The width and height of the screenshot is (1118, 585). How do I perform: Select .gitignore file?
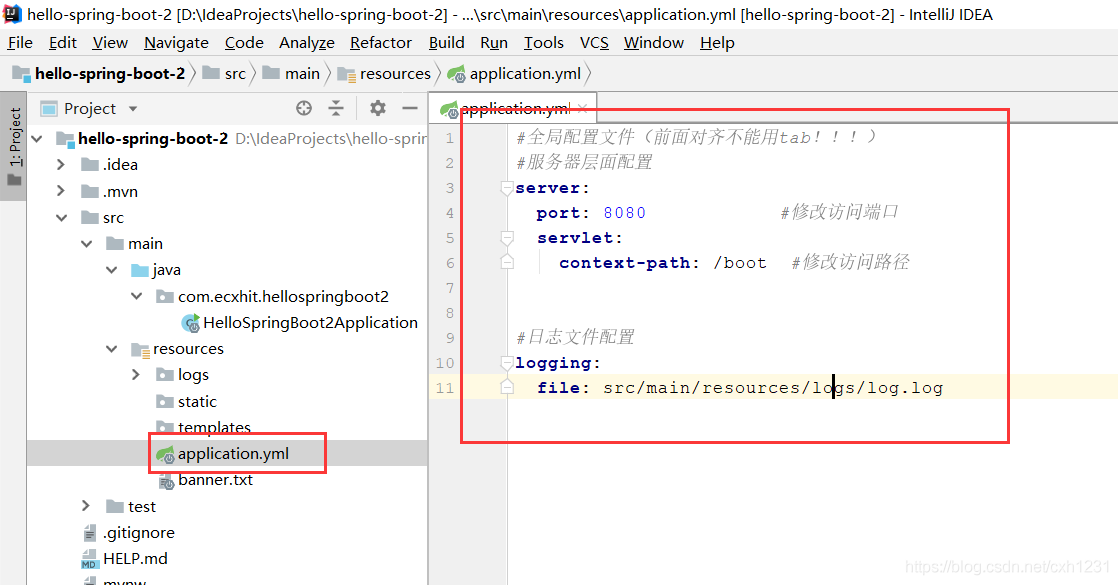(138, 532)
